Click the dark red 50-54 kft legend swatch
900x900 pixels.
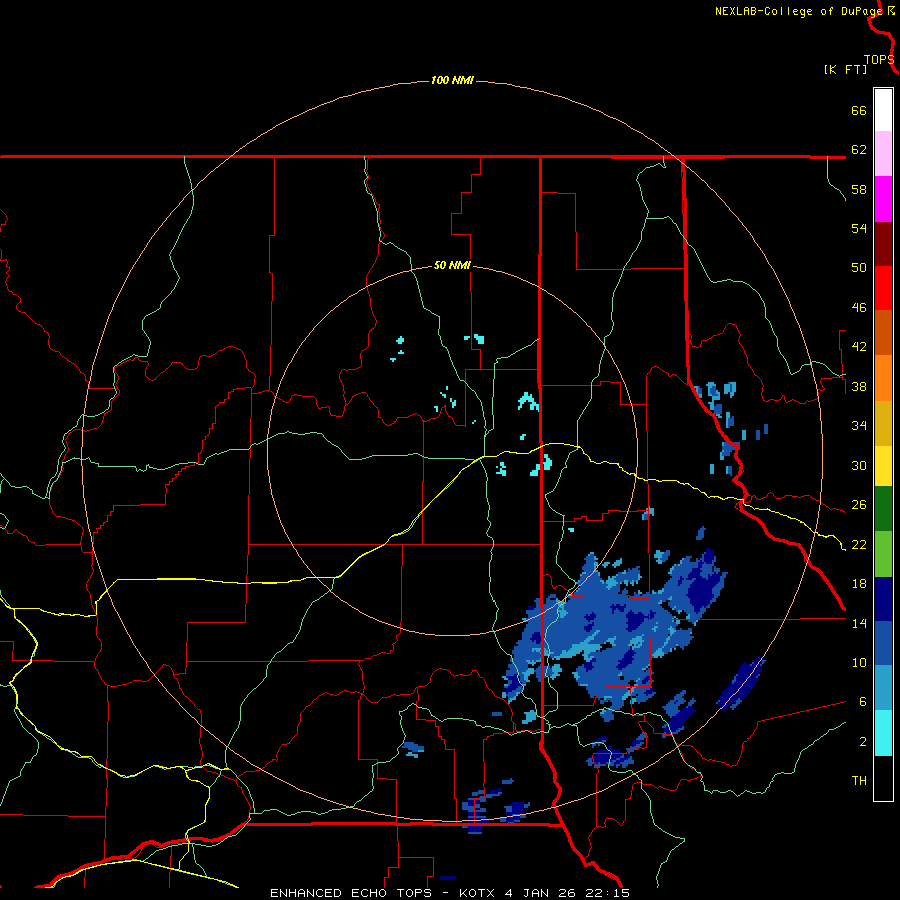[x=883, y=244]
